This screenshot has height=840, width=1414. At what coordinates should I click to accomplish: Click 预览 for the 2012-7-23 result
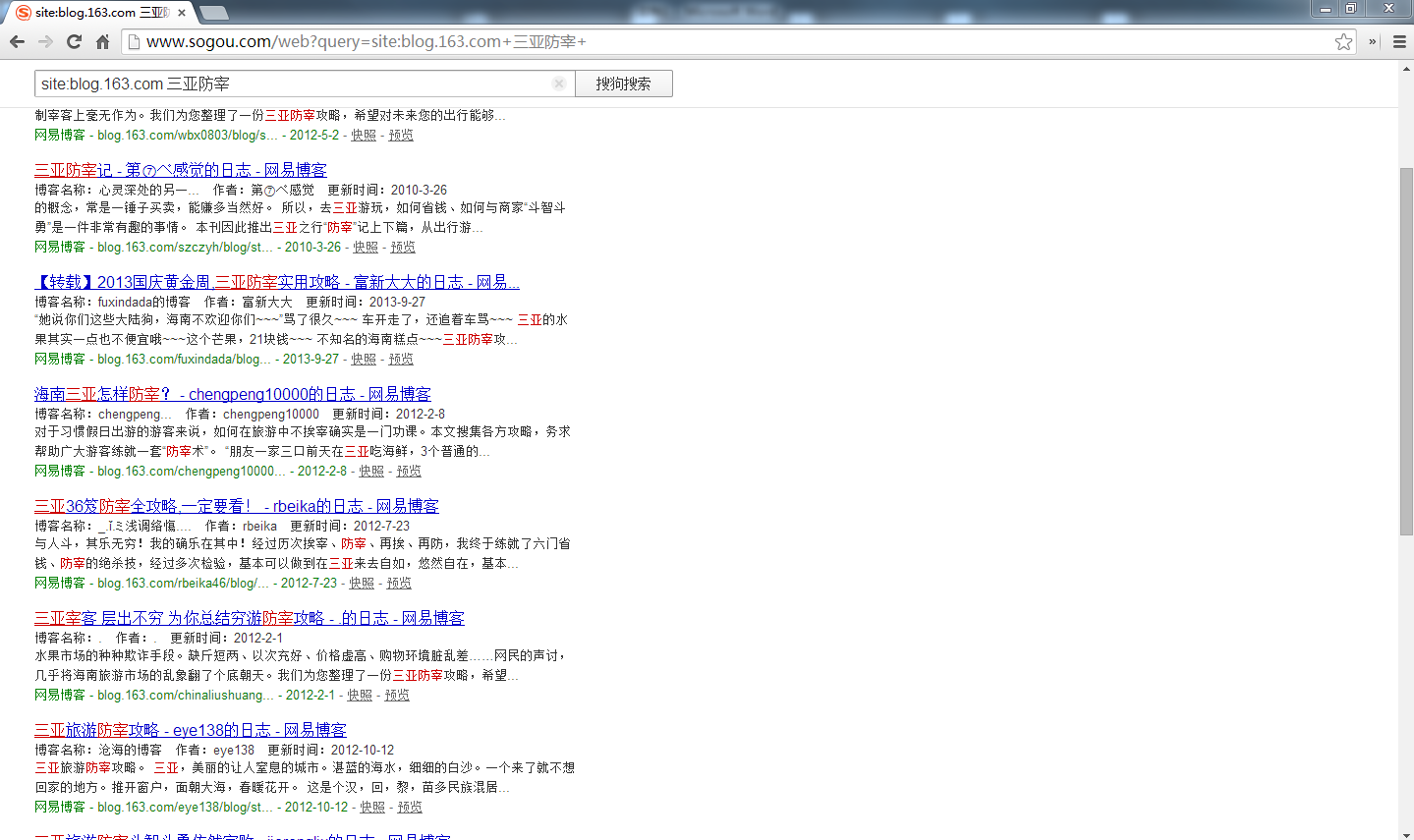click(399, 583)
